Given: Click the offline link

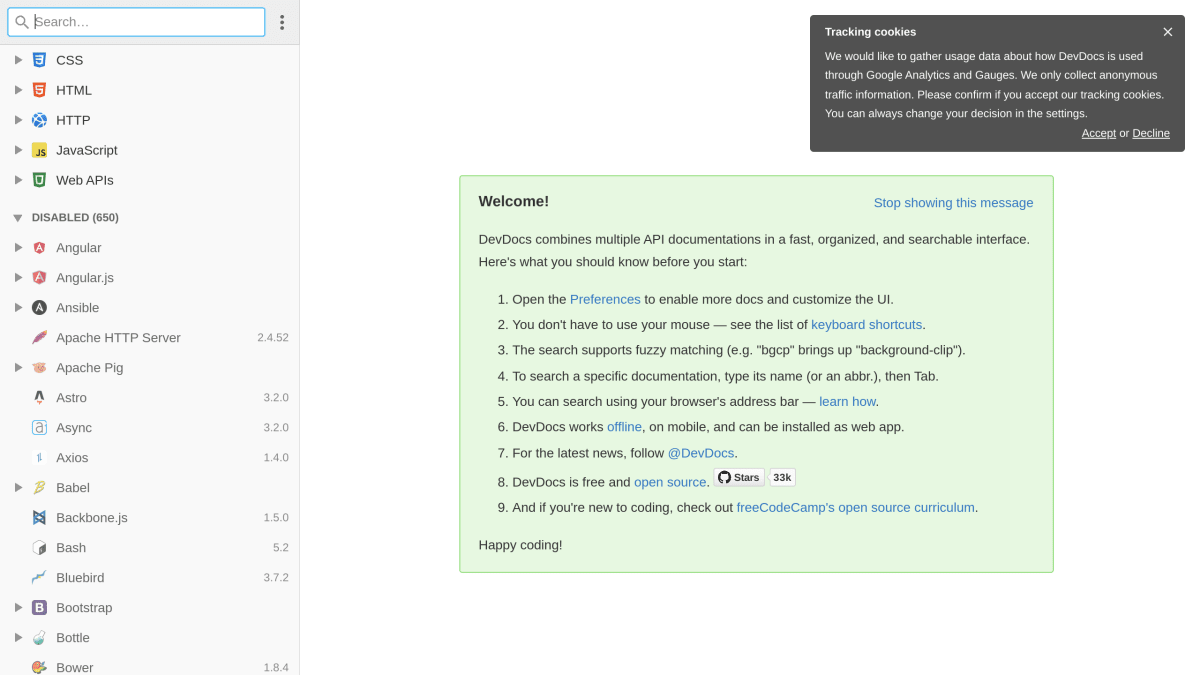Looking at the screenshot, I should pos(624,427).
